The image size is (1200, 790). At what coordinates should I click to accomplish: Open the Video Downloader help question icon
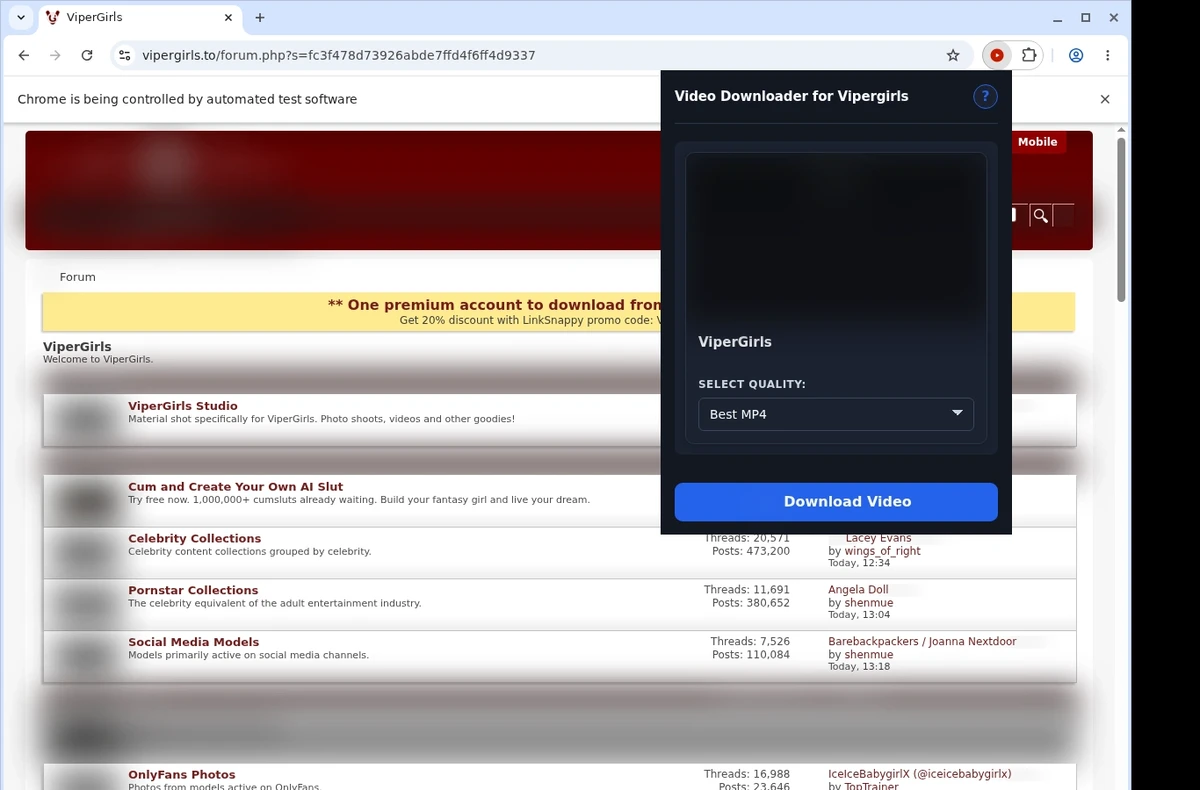tap(985, 97)
